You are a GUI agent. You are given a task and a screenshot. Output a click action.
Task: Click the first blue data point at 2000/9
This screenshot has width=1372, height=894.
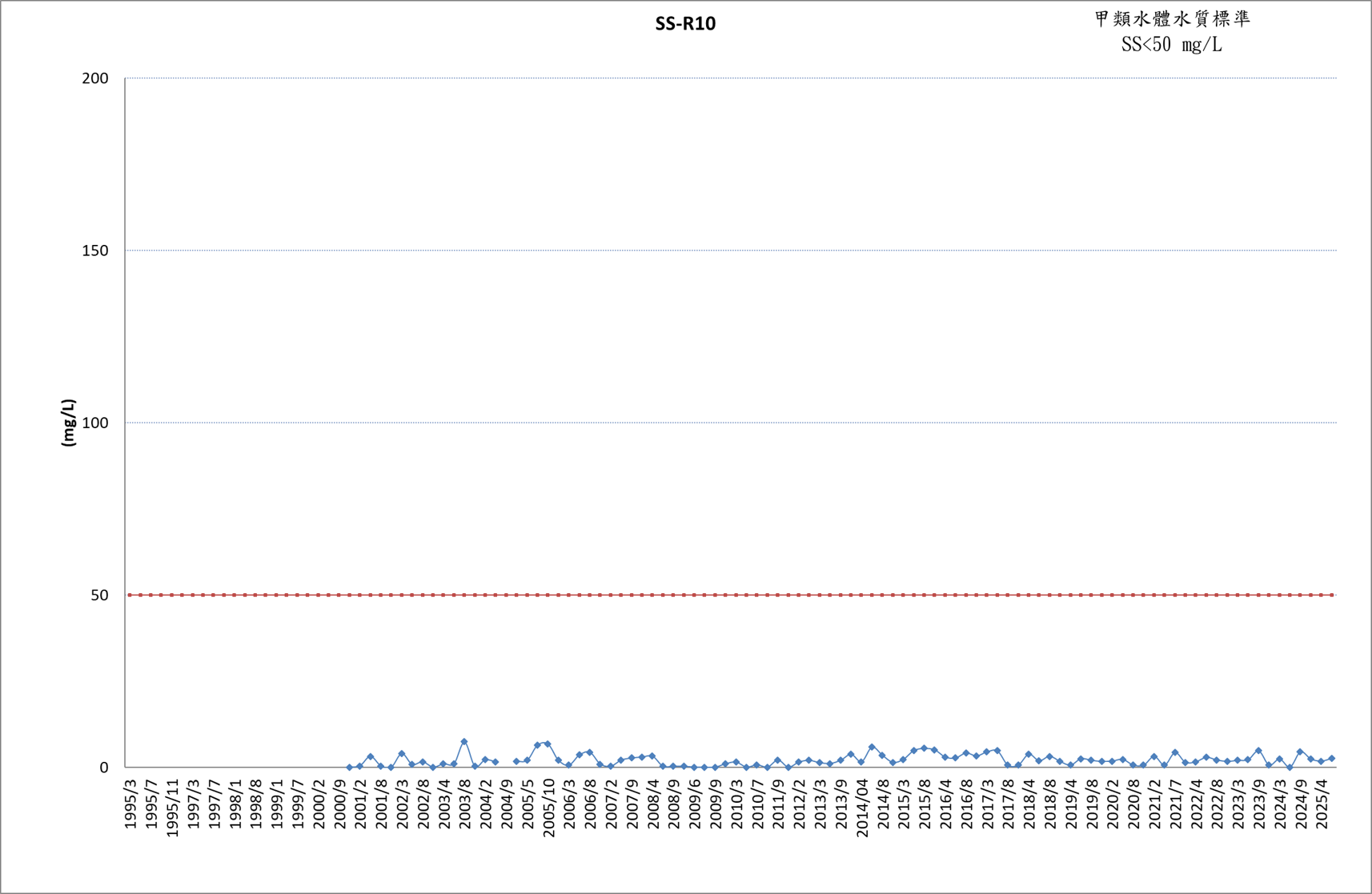coord(349,767)
